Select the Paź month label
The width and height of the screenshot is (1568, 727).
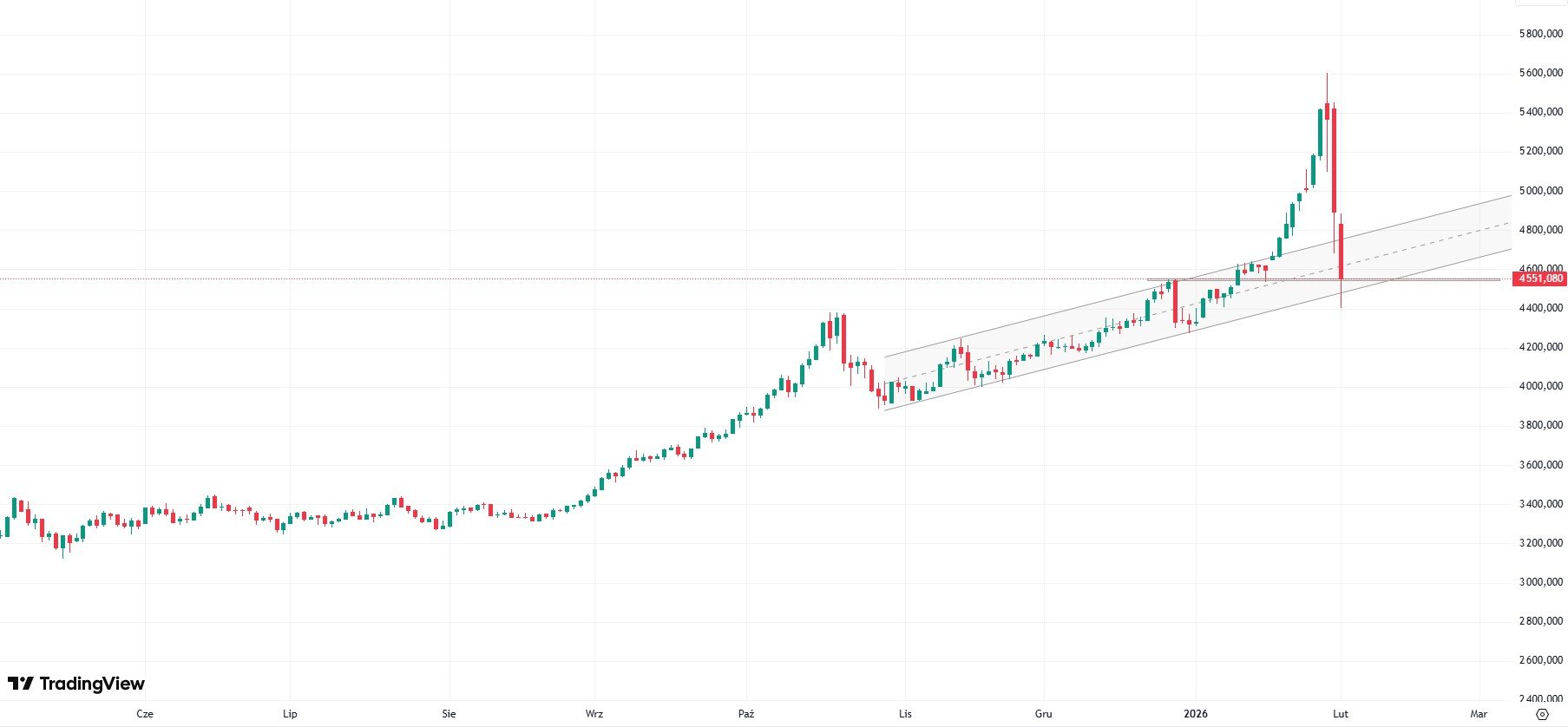pos(746,714)
